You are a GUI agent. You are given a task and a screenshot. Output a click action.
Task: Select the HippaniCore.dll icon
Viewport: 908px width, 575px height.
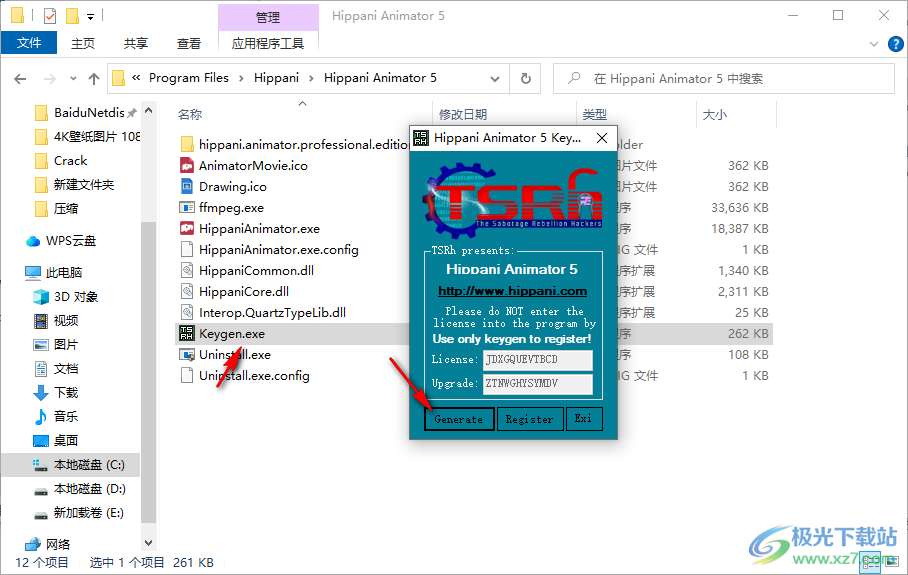coord(187,291)
